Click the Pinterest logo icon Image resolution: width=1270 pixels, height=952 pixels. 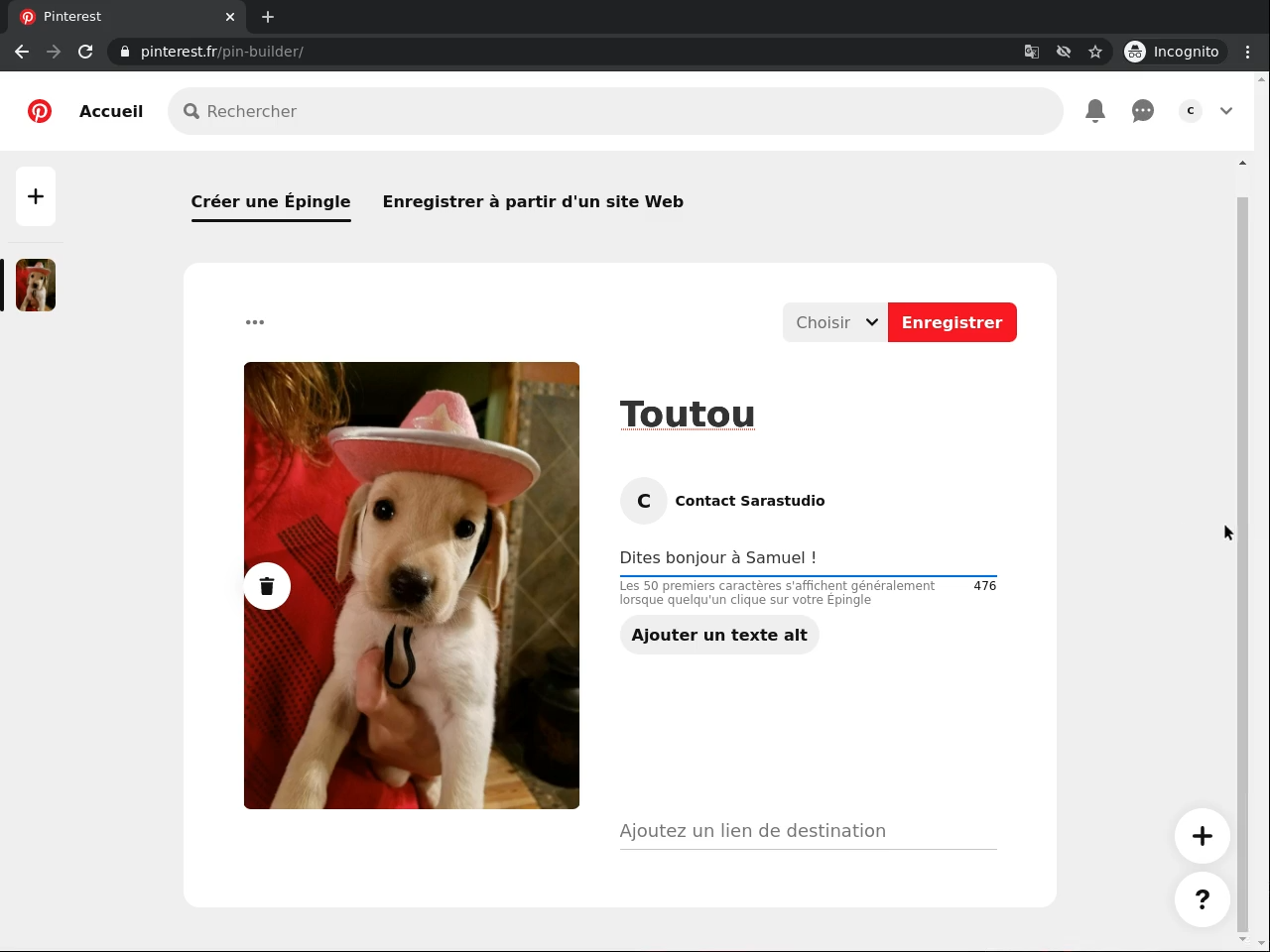click(x=40, y=111)
